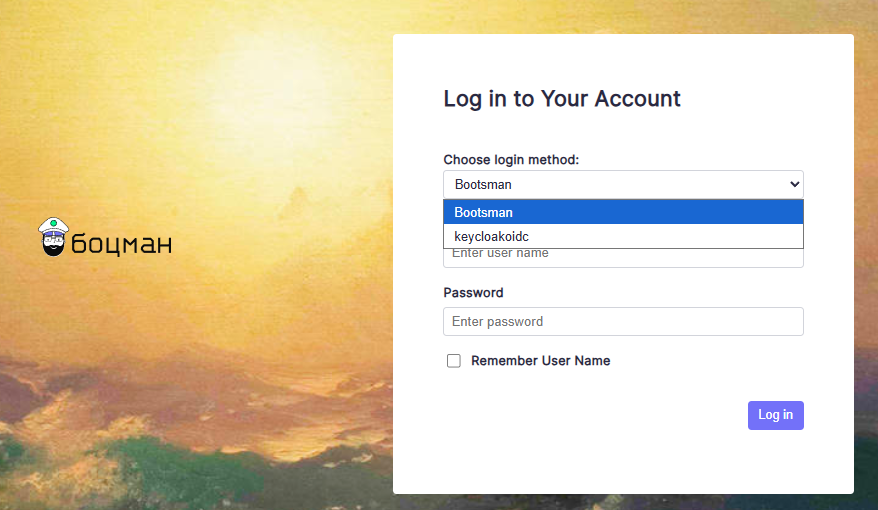Click the sailor mascot's black beard
This screenshot has height=510, width=878.
[x=53, y=249]
